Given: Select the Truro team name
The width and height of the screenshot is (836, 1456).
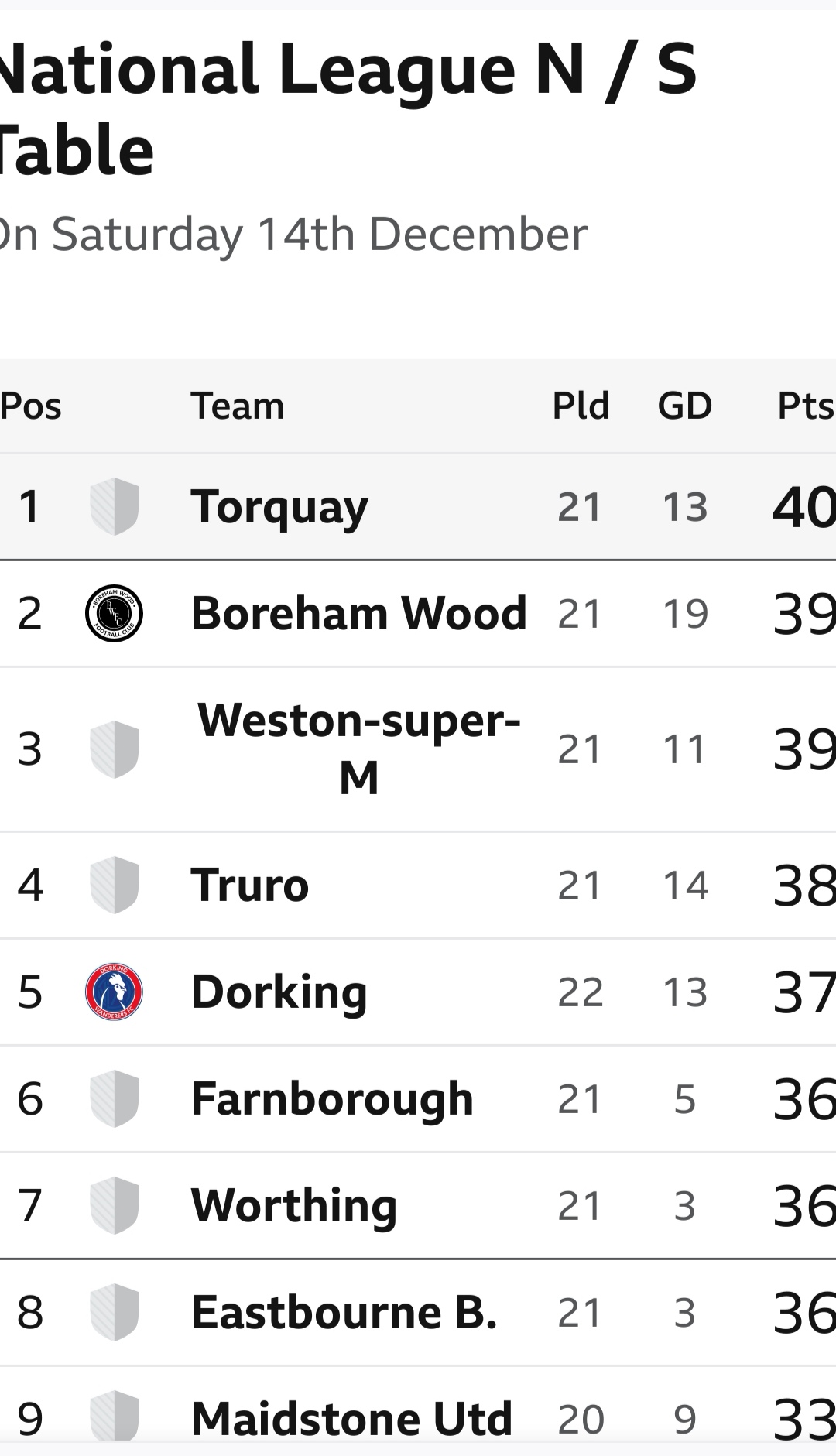Looking at the screenshot, I should click(x=250, y=885).
